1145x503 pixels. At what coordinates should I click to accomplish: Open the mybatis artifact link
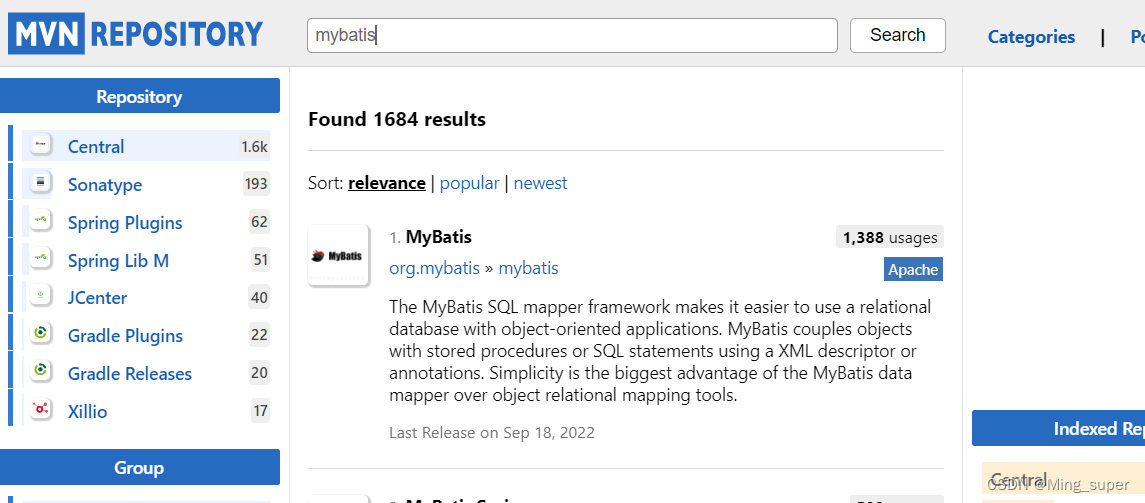pos(528,269)
